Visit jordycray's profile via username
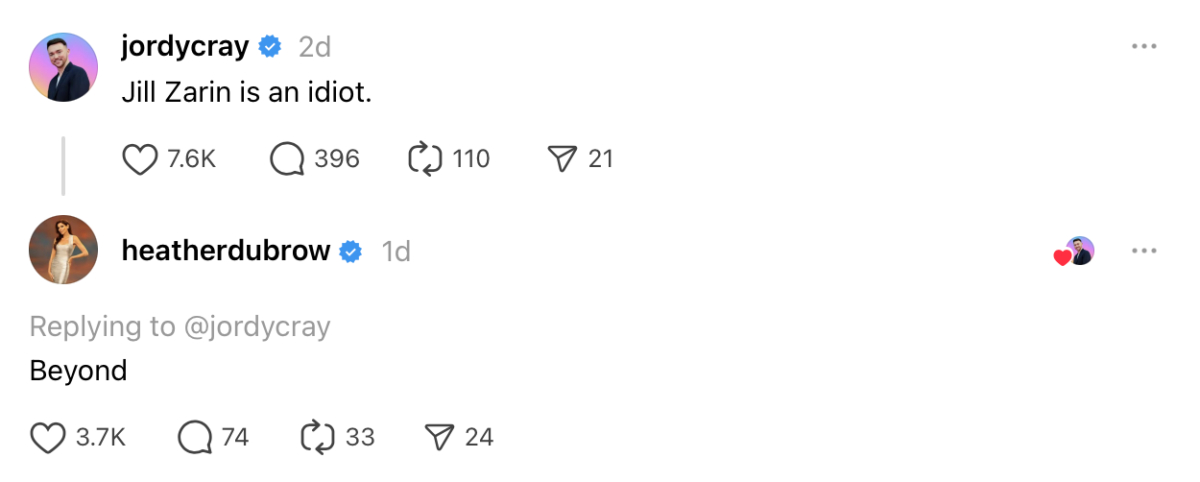This screenshot has width=1200, height=482. [185, 47]
